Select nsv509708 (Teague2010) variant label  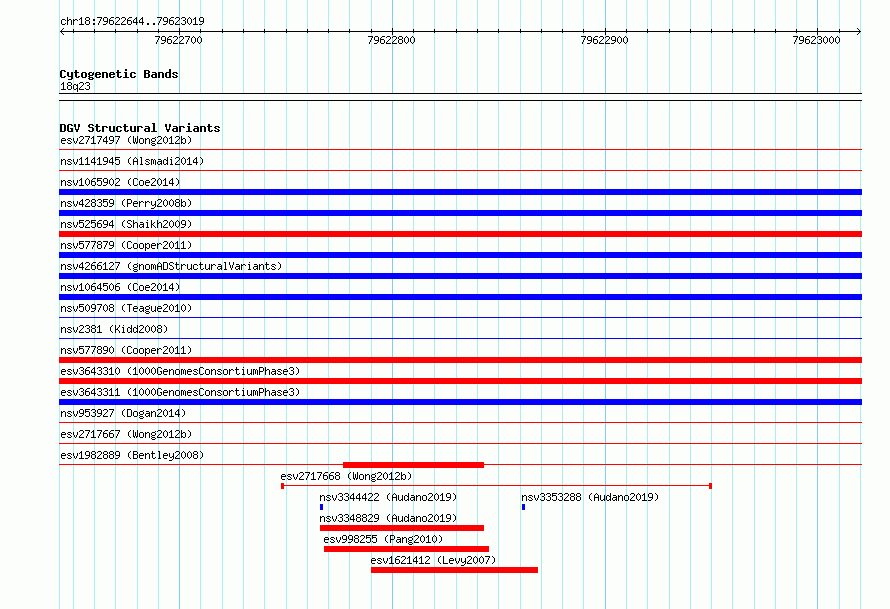click(126, 308)
